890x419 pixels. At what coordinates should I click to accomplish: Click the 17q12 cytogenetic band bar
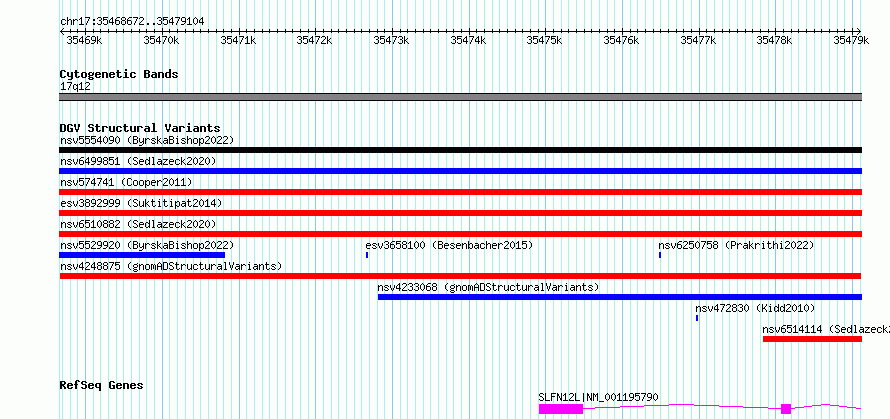pos(460,97)
